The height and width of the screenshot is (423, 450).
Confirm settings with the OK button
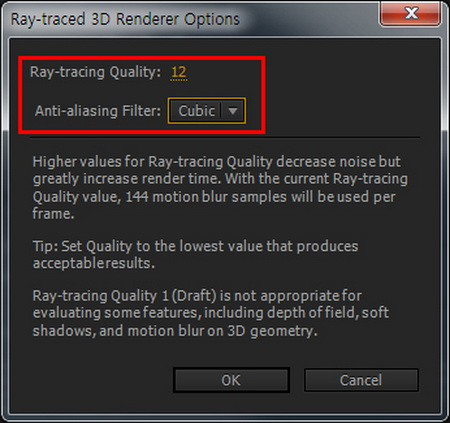pyautogui.click(x=231, y=380)
